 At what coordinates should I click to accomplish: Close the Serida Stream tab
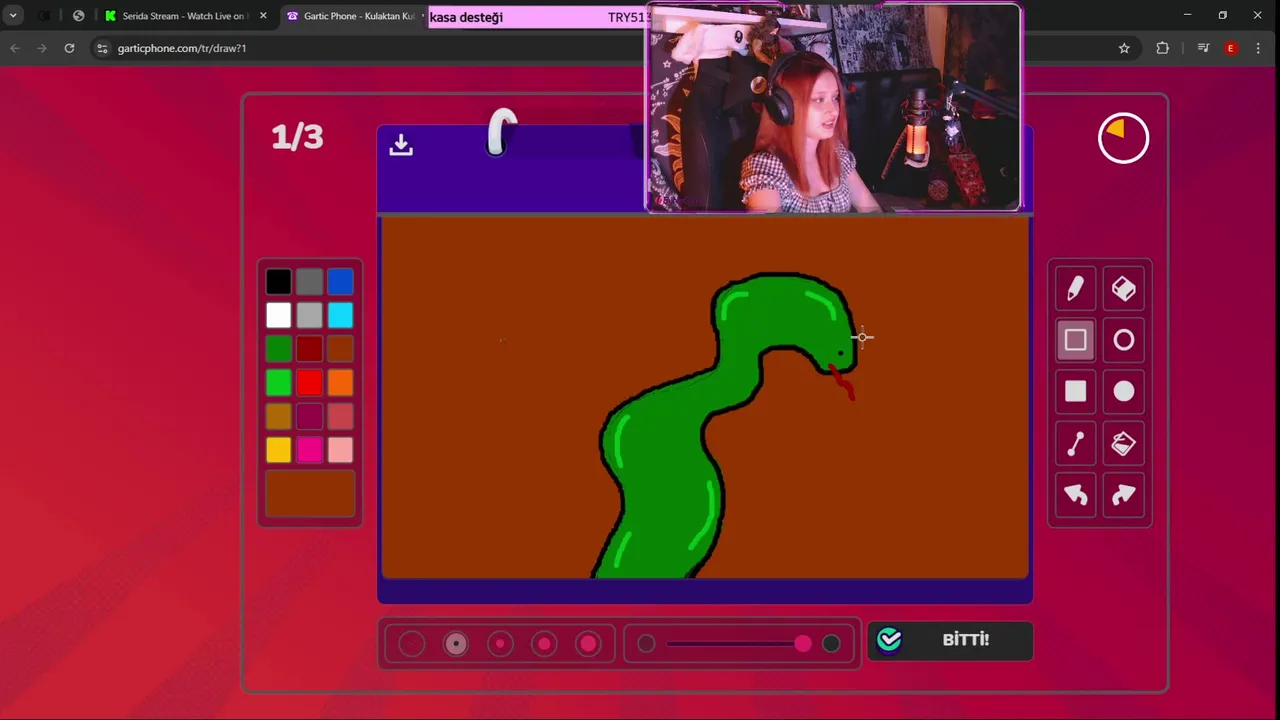pyautogui.click(x=263, y=16)
